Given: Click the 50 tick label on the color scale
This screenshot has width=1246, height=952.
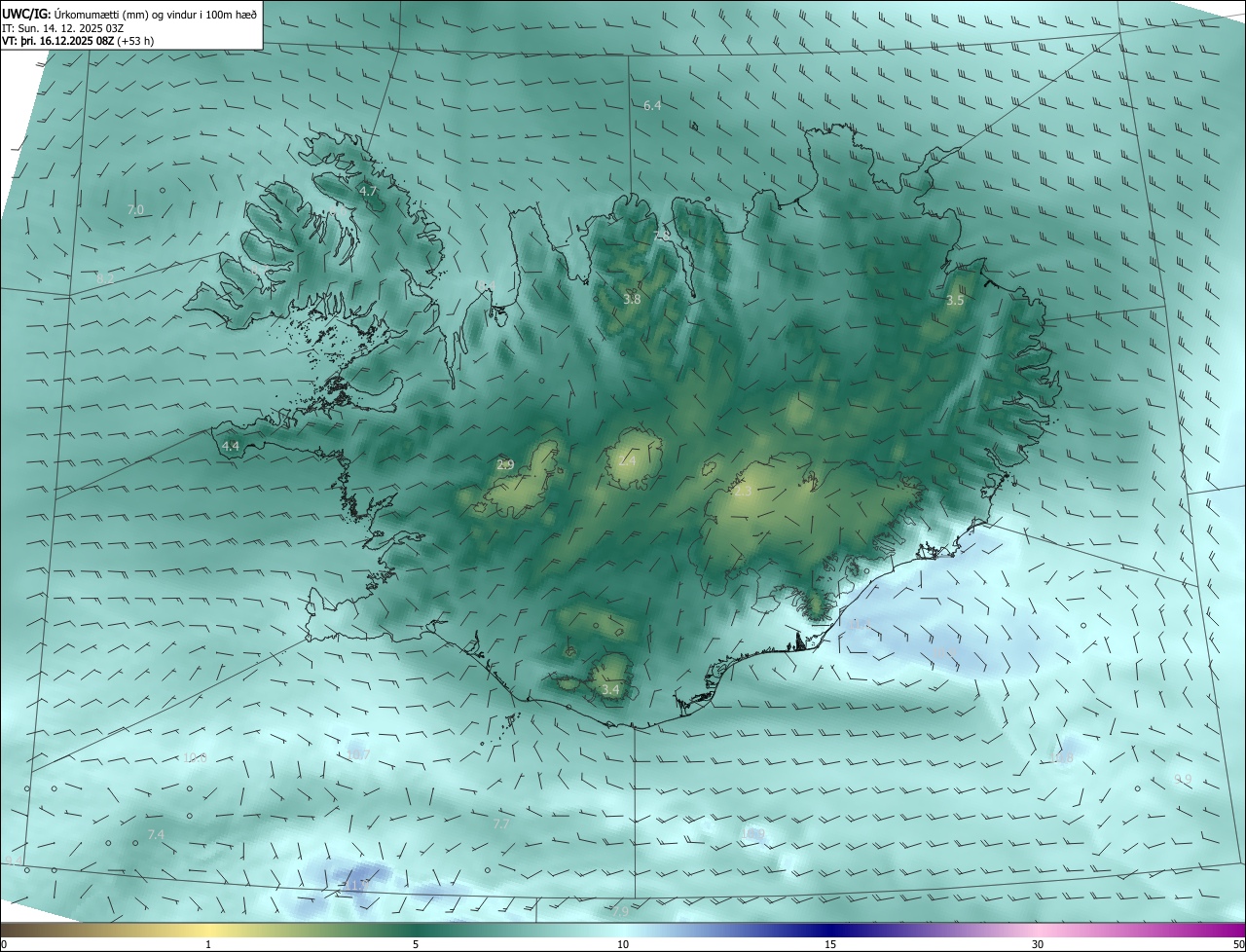Looking at the screenshot, I should coord(1238,944).
